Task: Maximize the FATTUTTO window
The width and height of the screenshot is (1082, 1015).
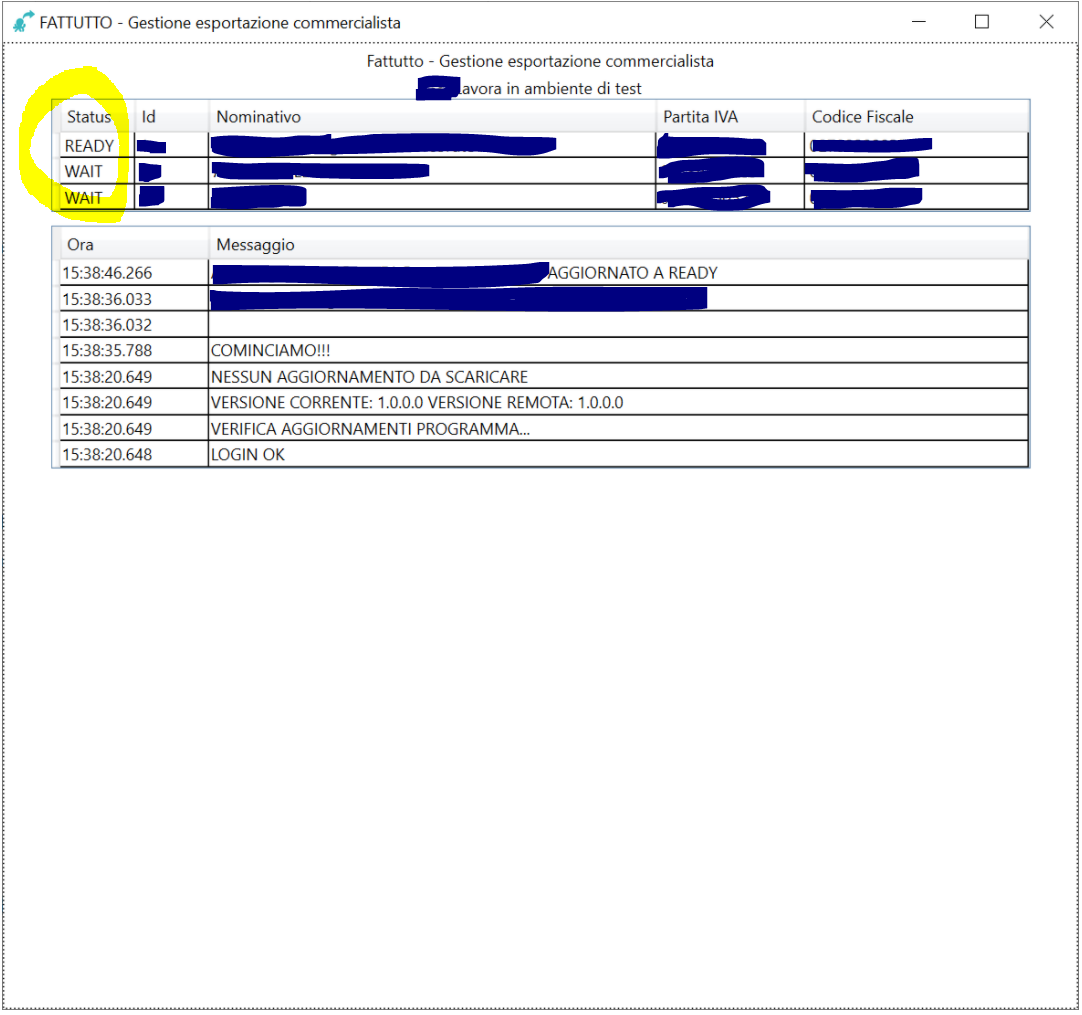Action: (981, 22)
